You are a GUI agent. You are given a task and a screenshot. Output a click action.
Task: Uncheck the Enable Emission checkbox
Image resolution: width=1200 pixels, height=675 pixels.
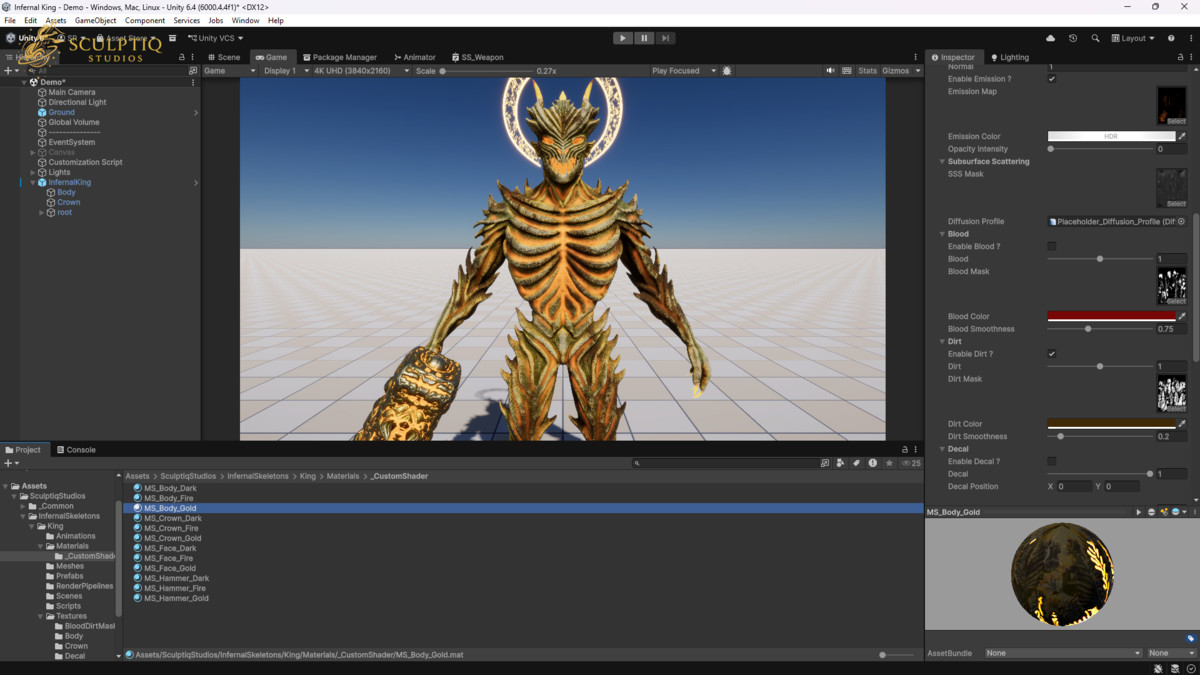(x=1052, y=79)
